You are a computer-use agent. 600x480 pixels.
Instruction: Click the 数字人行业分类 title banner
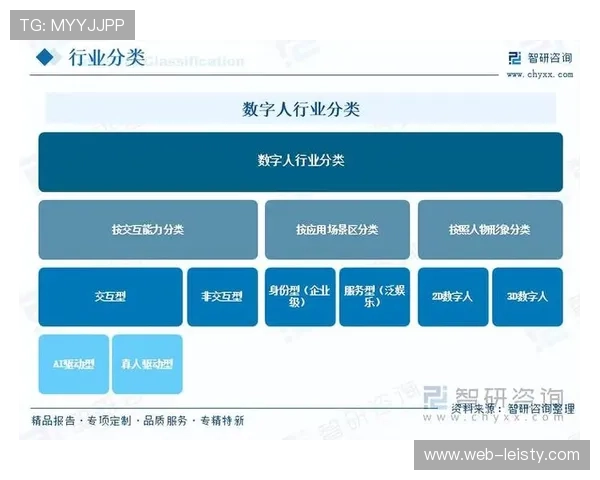pyautogui.click(x=301, y=109)
